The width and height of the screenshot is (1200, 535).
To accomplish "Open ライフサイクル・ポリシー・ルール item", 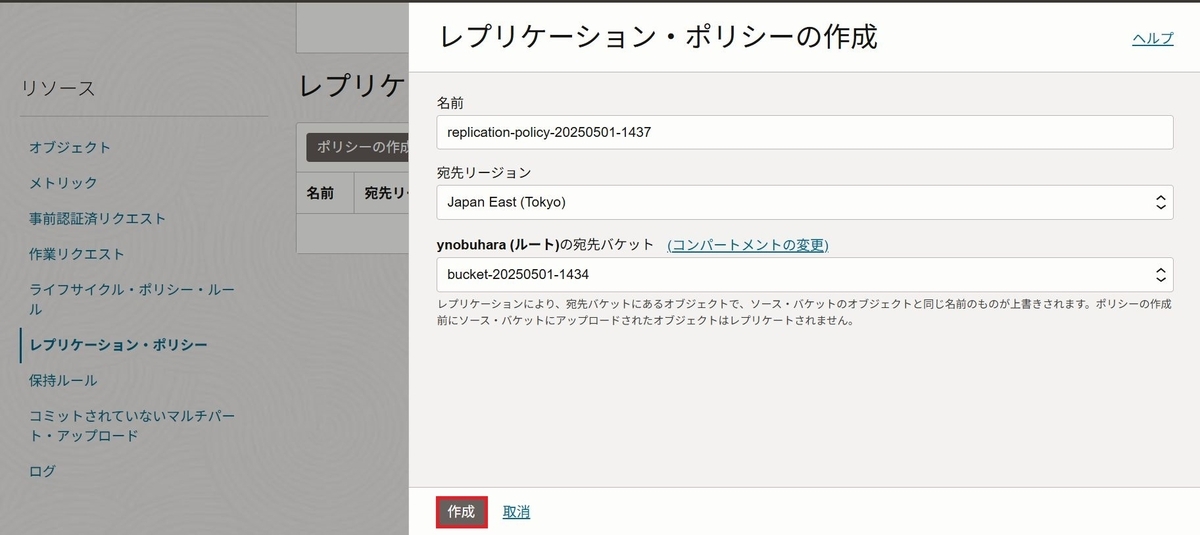I will 132,299.
